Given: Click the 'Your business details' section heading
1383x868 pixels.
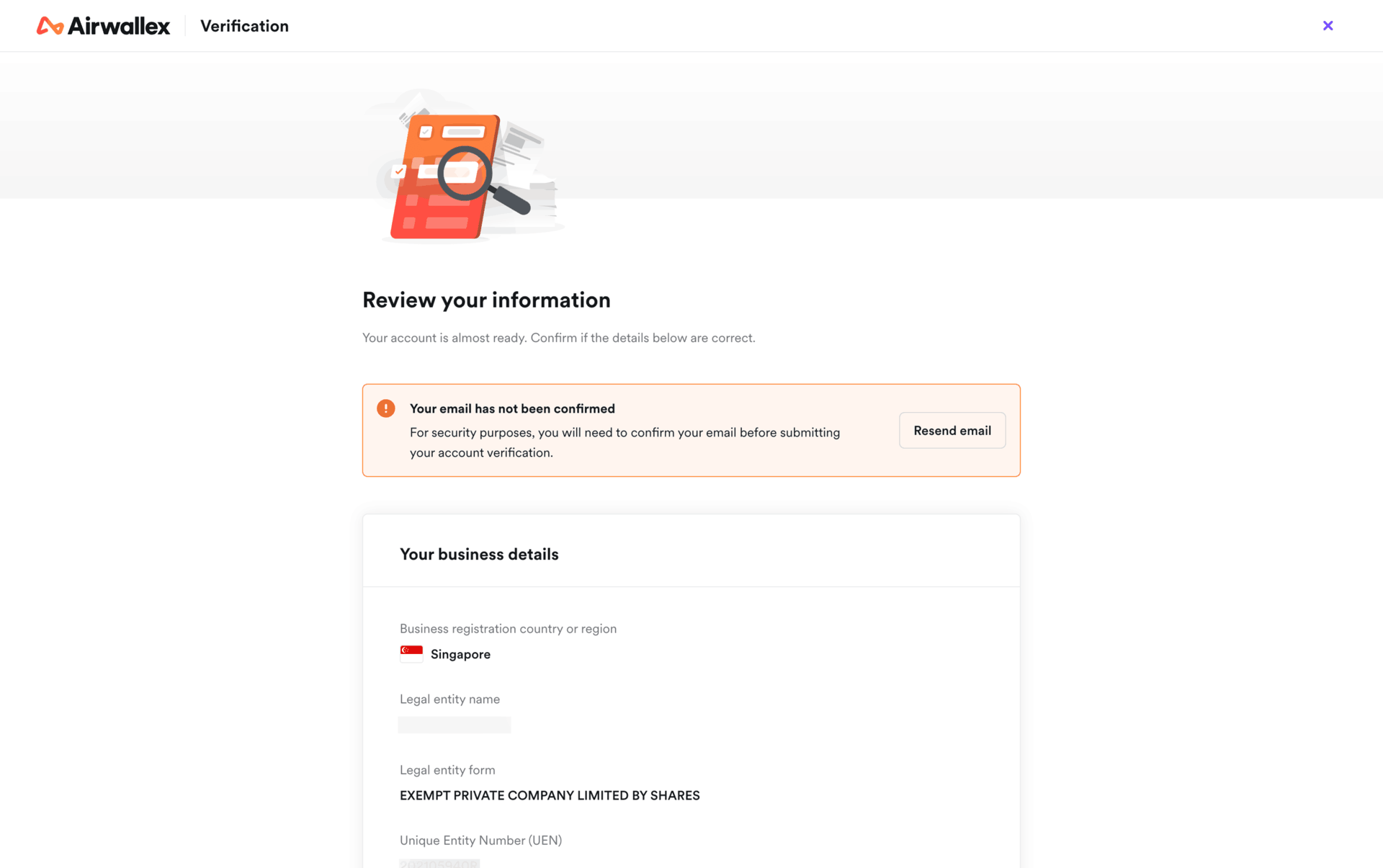Looking at the screenshot, I should pos(479,554).
